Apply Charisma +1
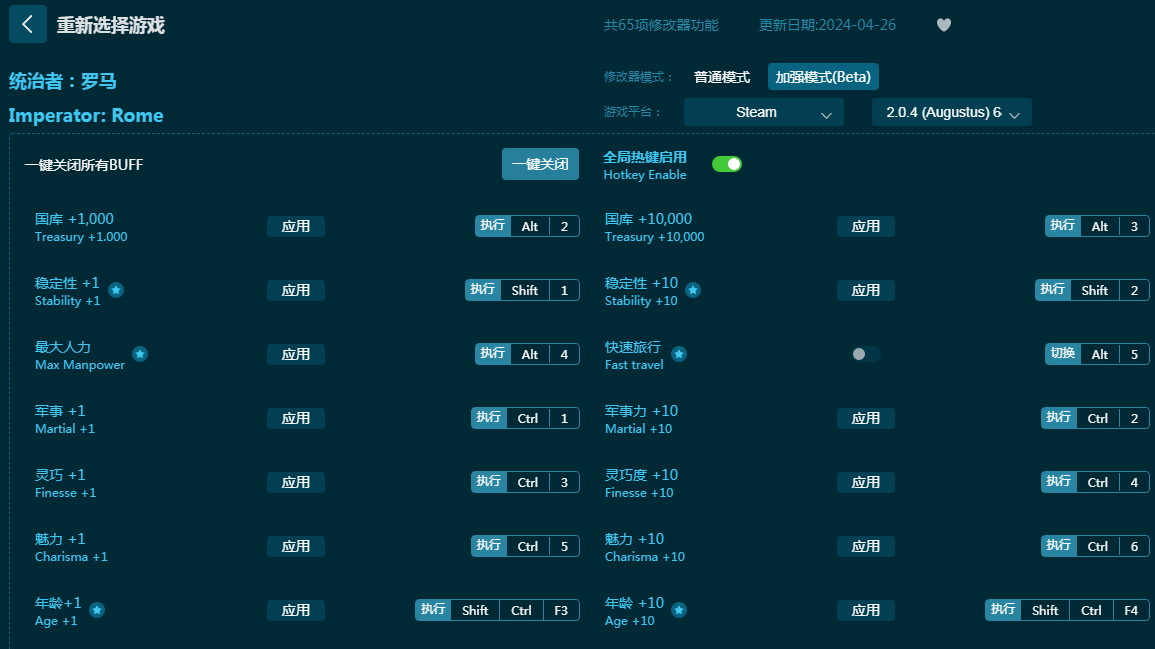The width and height of the screenshot is (1155, 649). tap(295, 547)
